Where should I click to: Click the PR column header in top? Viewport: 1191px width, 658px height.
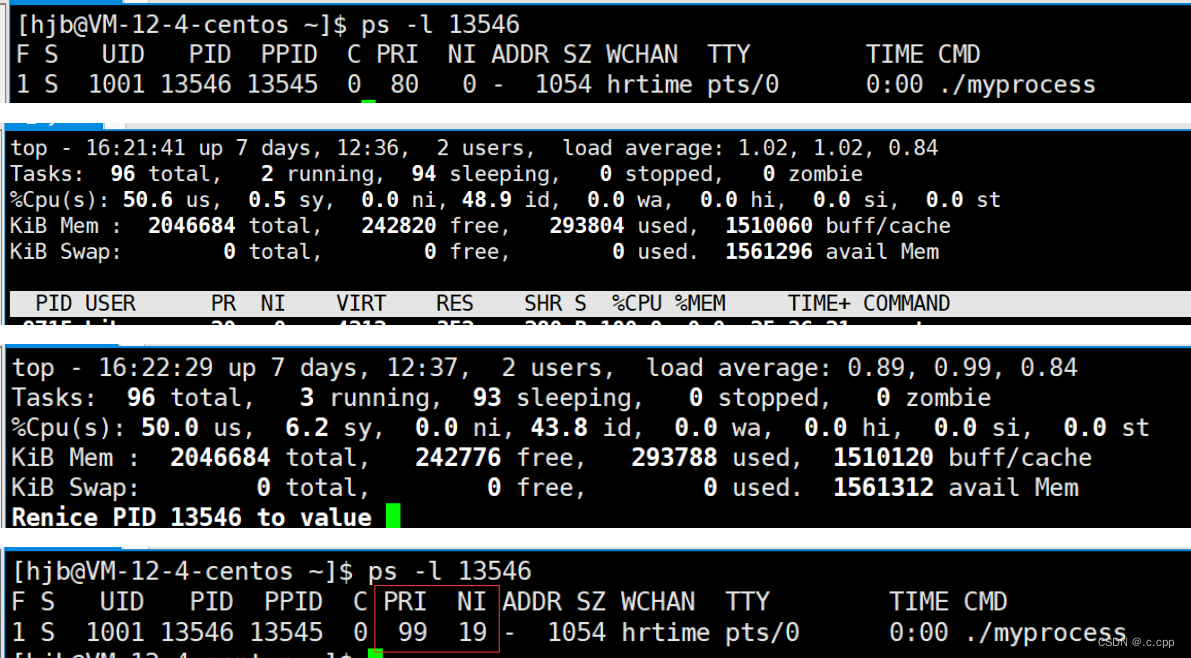[x=223, y=303]
